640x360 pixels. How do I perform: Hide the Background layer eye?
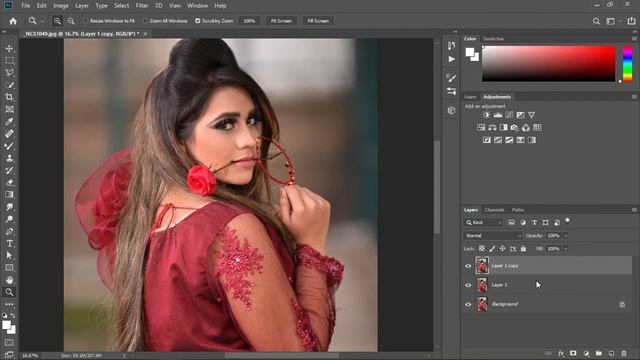(468, 304)
